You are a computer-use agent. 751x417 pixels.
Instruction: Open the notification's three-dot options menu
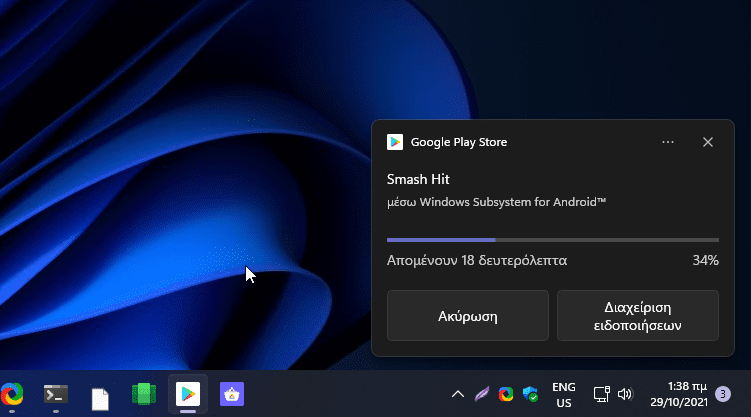click(668, 142)
